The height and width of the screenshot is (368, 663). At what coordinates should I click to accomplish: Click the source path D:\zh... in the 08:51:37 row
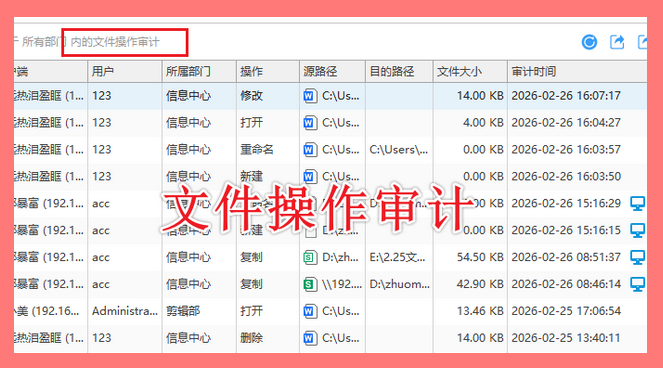pos(340,257)
